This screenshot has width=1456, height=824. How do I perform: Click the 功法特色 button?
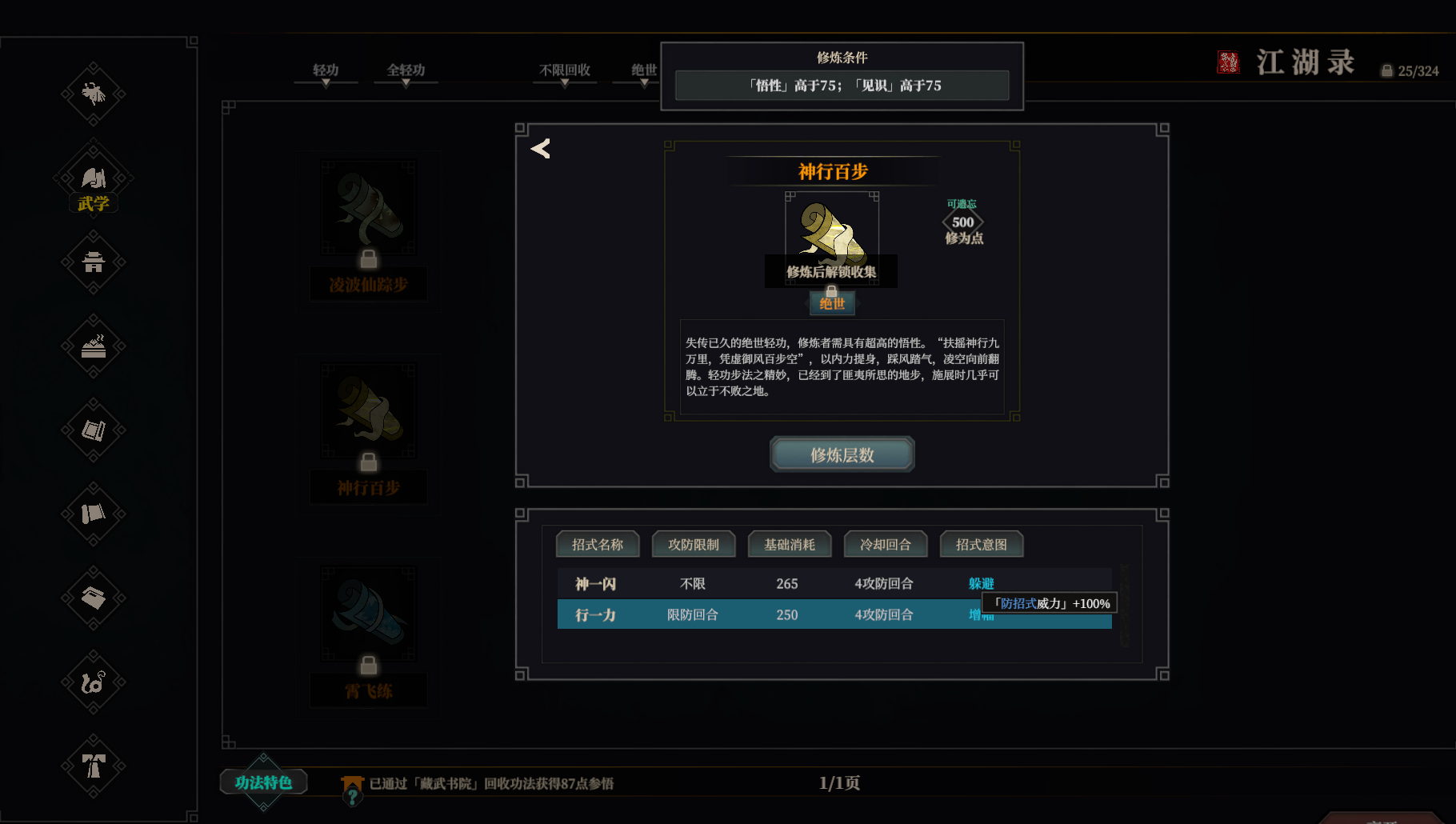pyautogui.click(x=263, y=782)
